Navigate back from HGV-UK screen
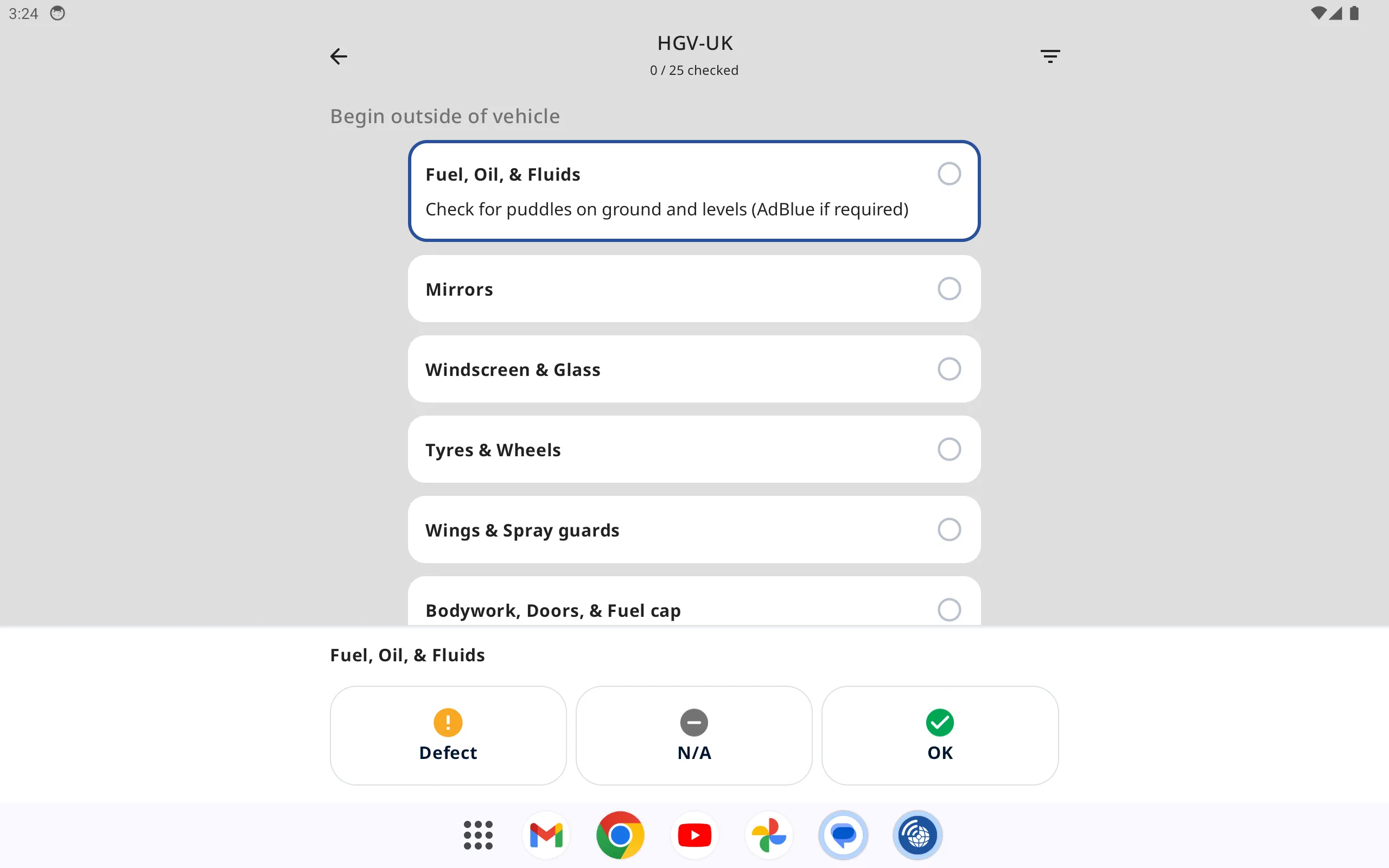The width and height of the screenshot is (1389, 868). point(339,56)
